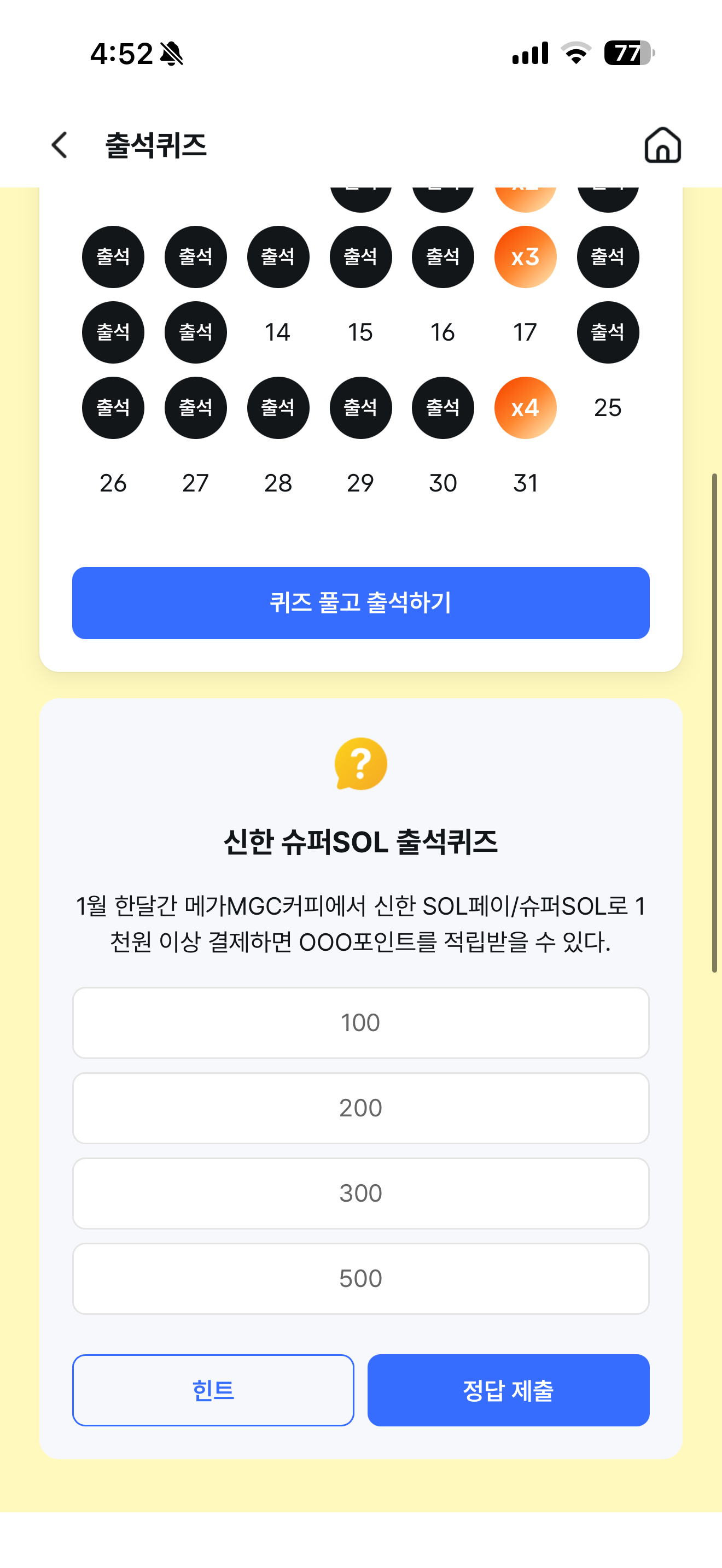This screenshot has height=1568, width=722.
Task: Tap calendar day 17
Action: tap(525, 332)
